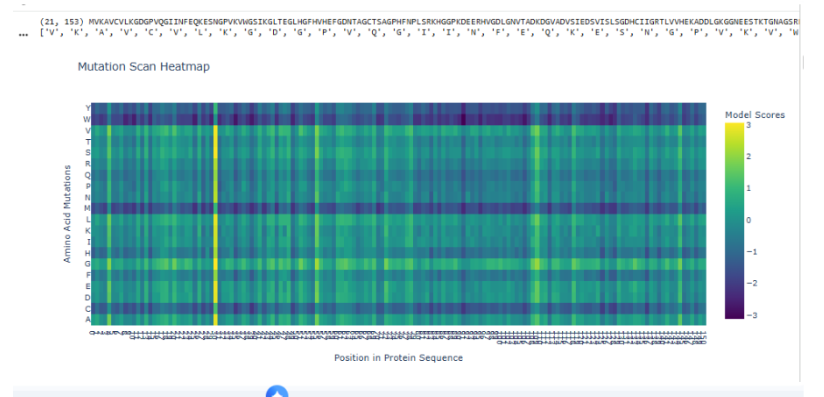Click y-axis tick label E
Viewport: 824px width, 397px height.
88,286
